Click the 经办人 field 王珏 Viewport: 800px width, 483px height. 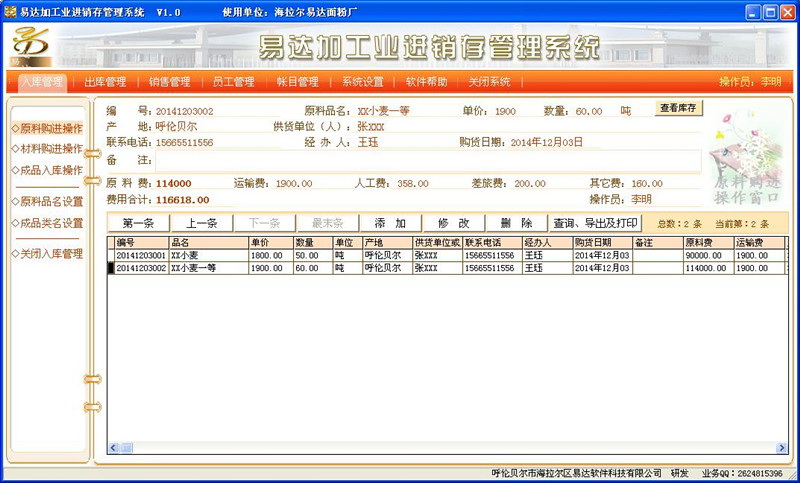368,142
